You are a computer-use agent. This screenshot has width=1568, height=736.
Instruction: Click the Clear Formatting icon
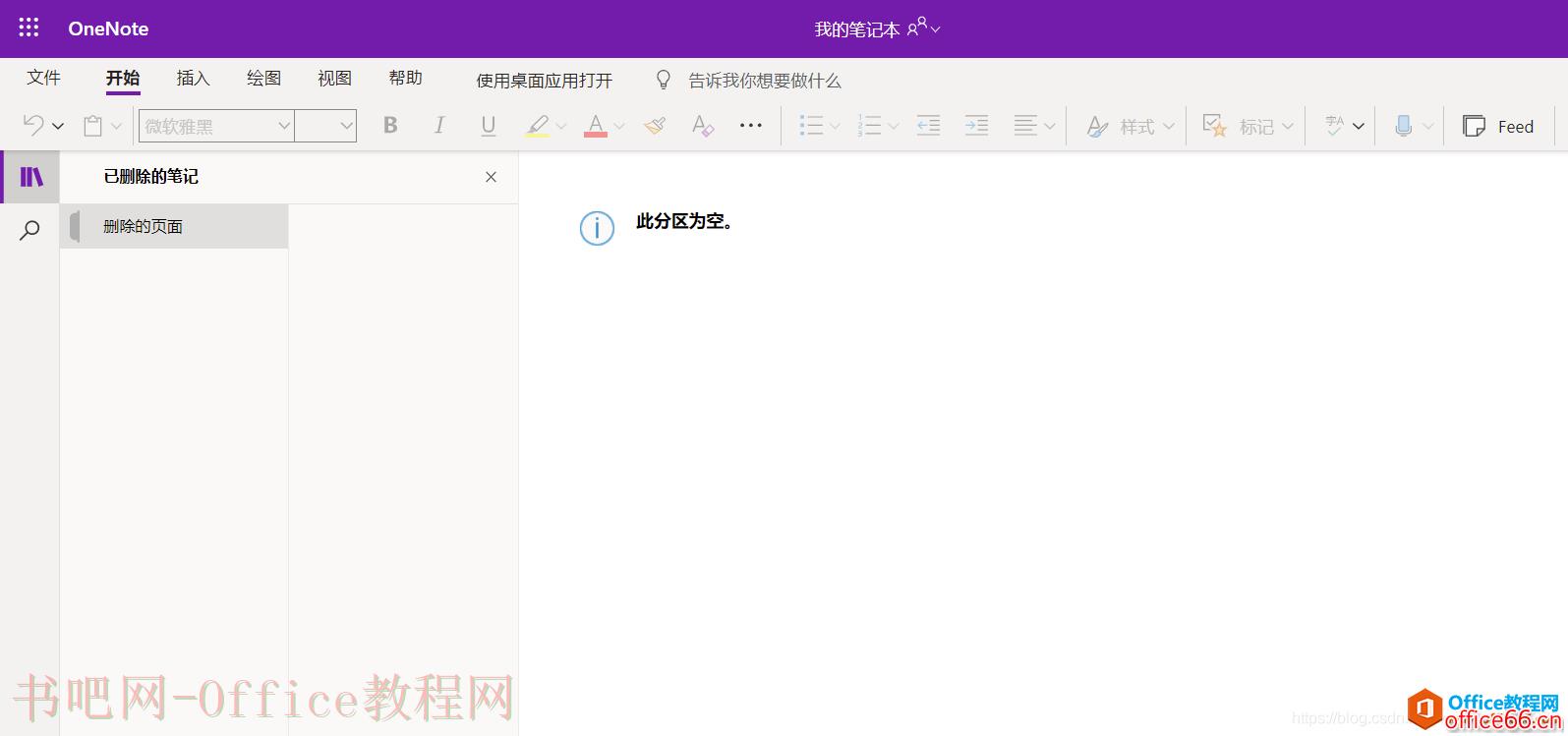click(702, 126)
